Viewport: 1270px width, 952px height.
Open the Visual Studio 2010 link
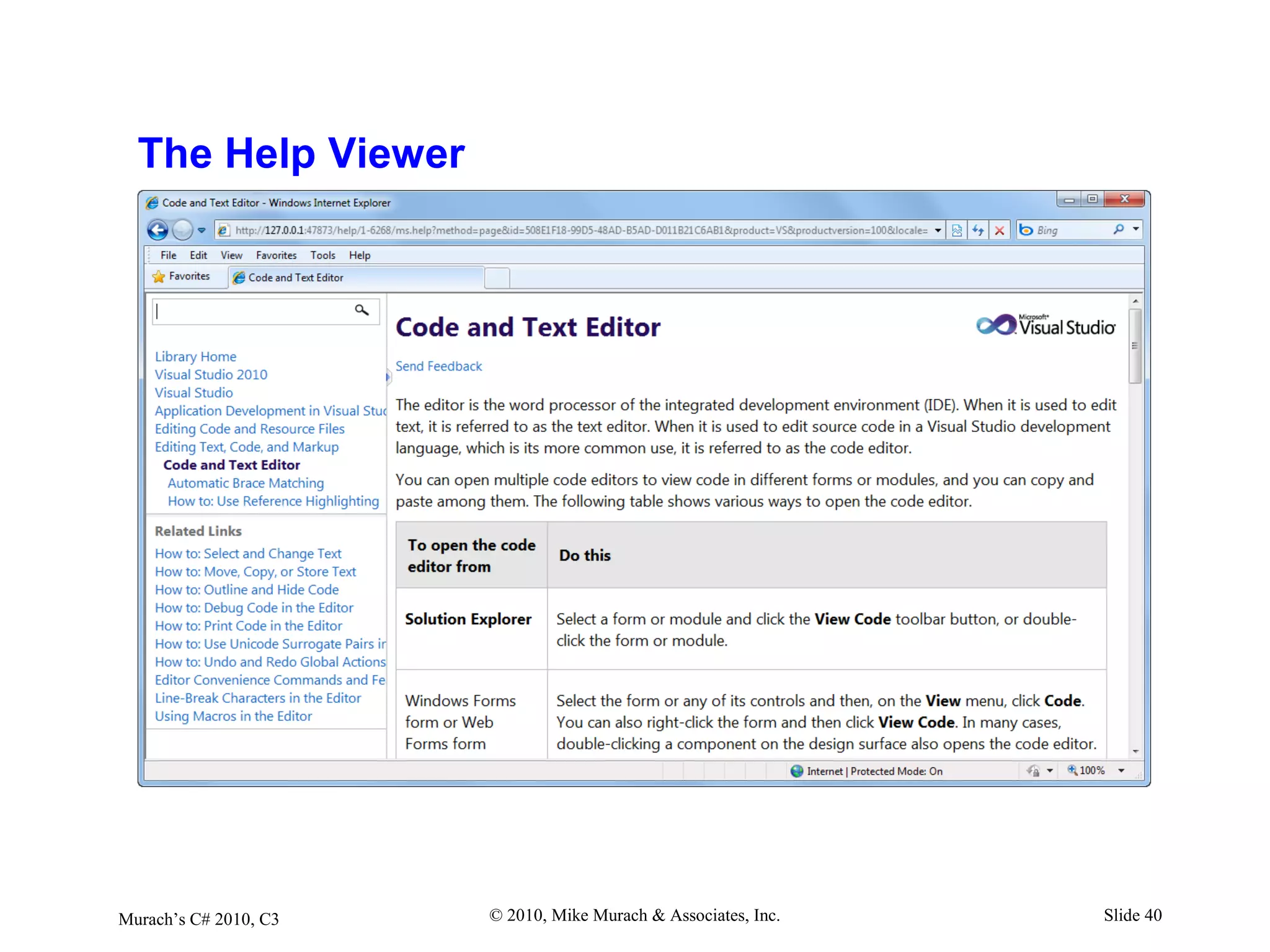coord(211,375)
